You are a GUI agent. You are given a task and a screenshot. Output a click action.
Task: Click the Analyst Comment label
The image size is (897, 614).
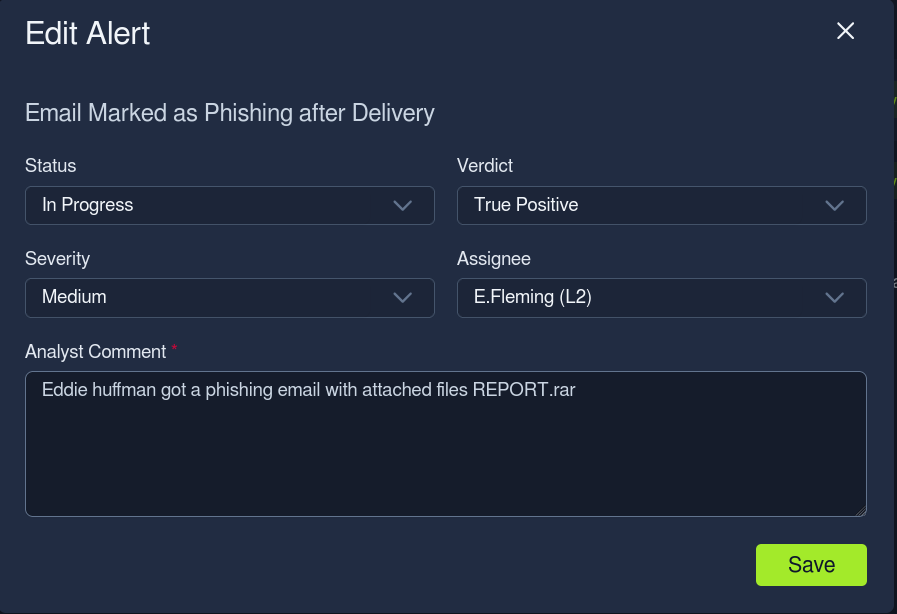tap(96, 351)
